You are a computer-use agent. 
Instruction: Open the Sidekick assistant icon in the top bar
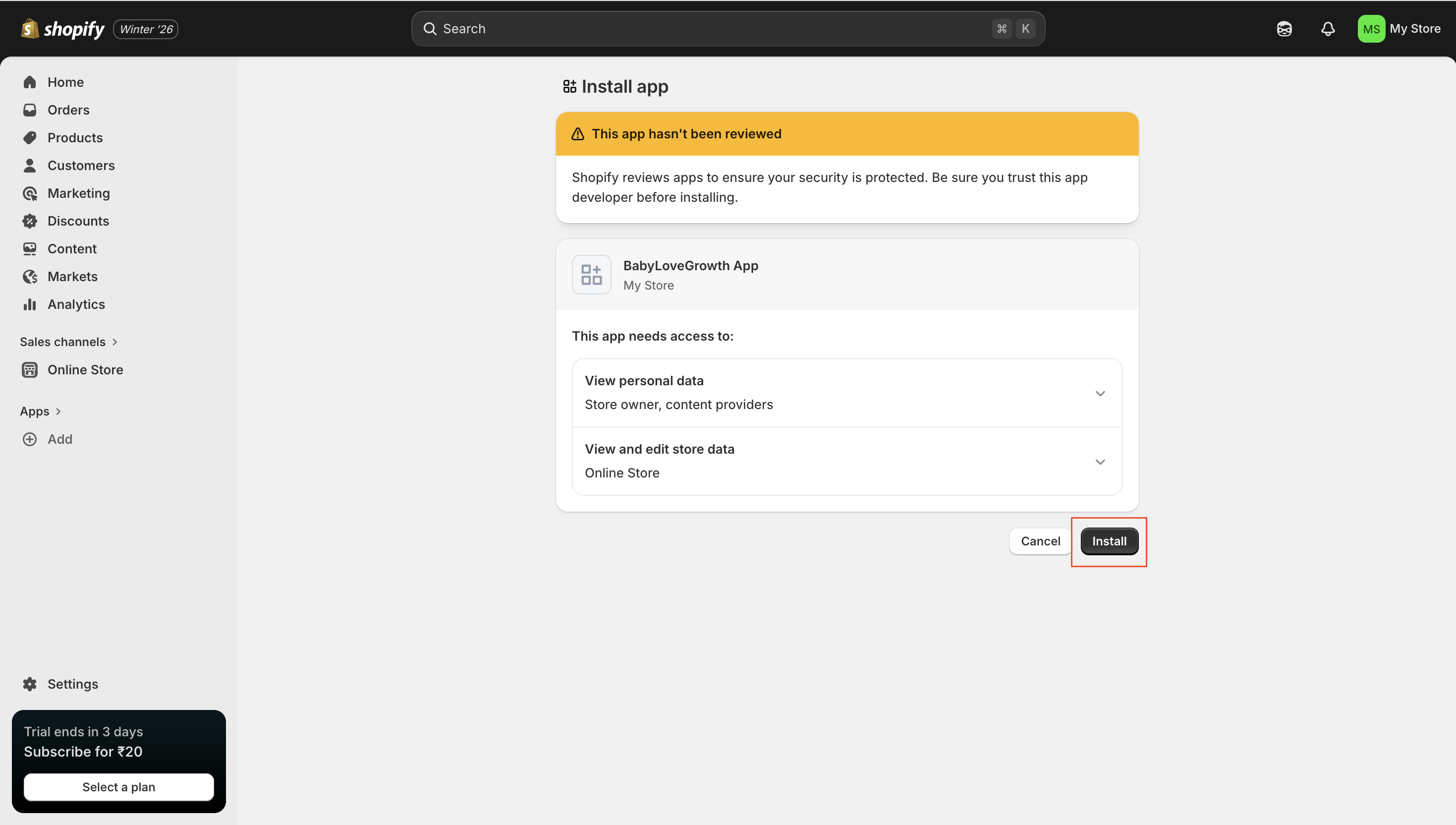click(1284, 29)
